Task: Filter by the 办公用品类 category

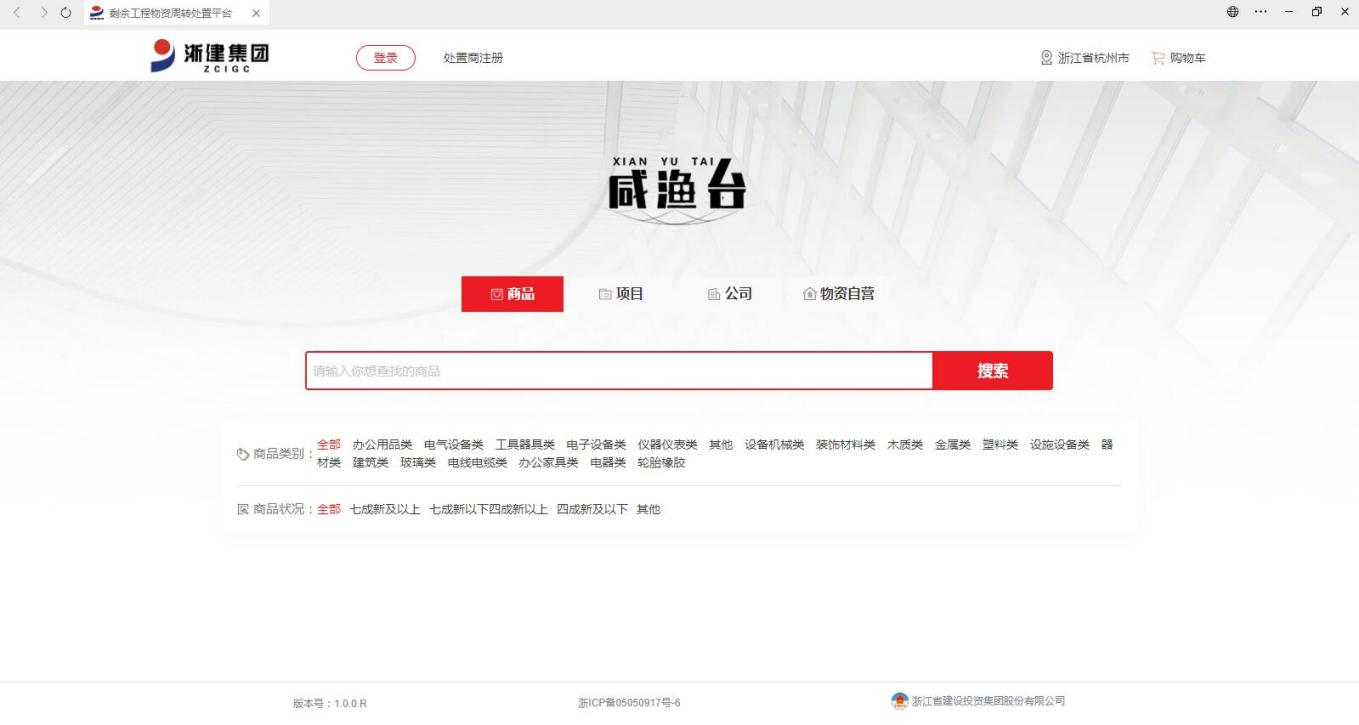Action: [x=382, y=445]
